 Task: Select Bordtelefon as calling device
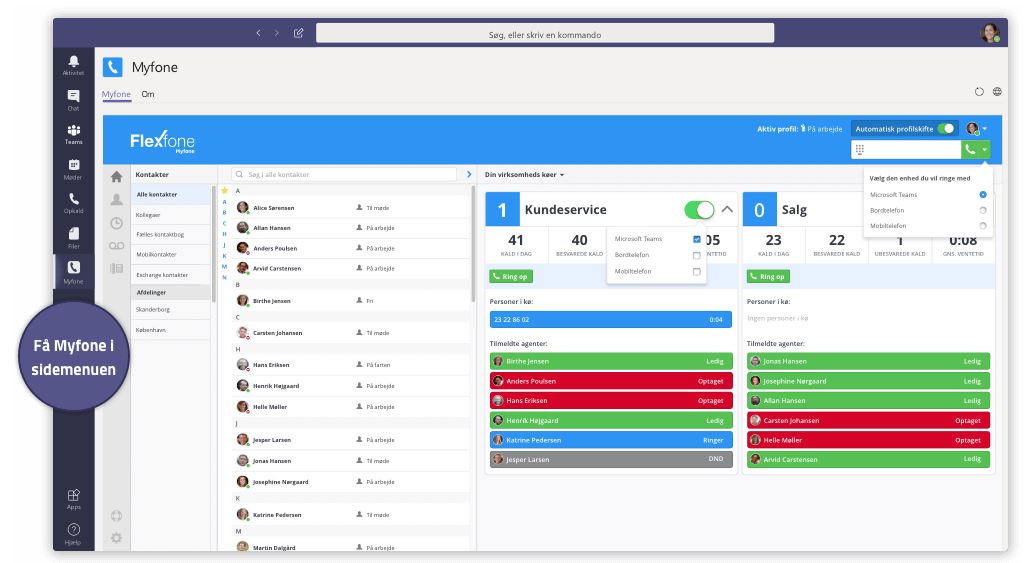tap(982, 211)
